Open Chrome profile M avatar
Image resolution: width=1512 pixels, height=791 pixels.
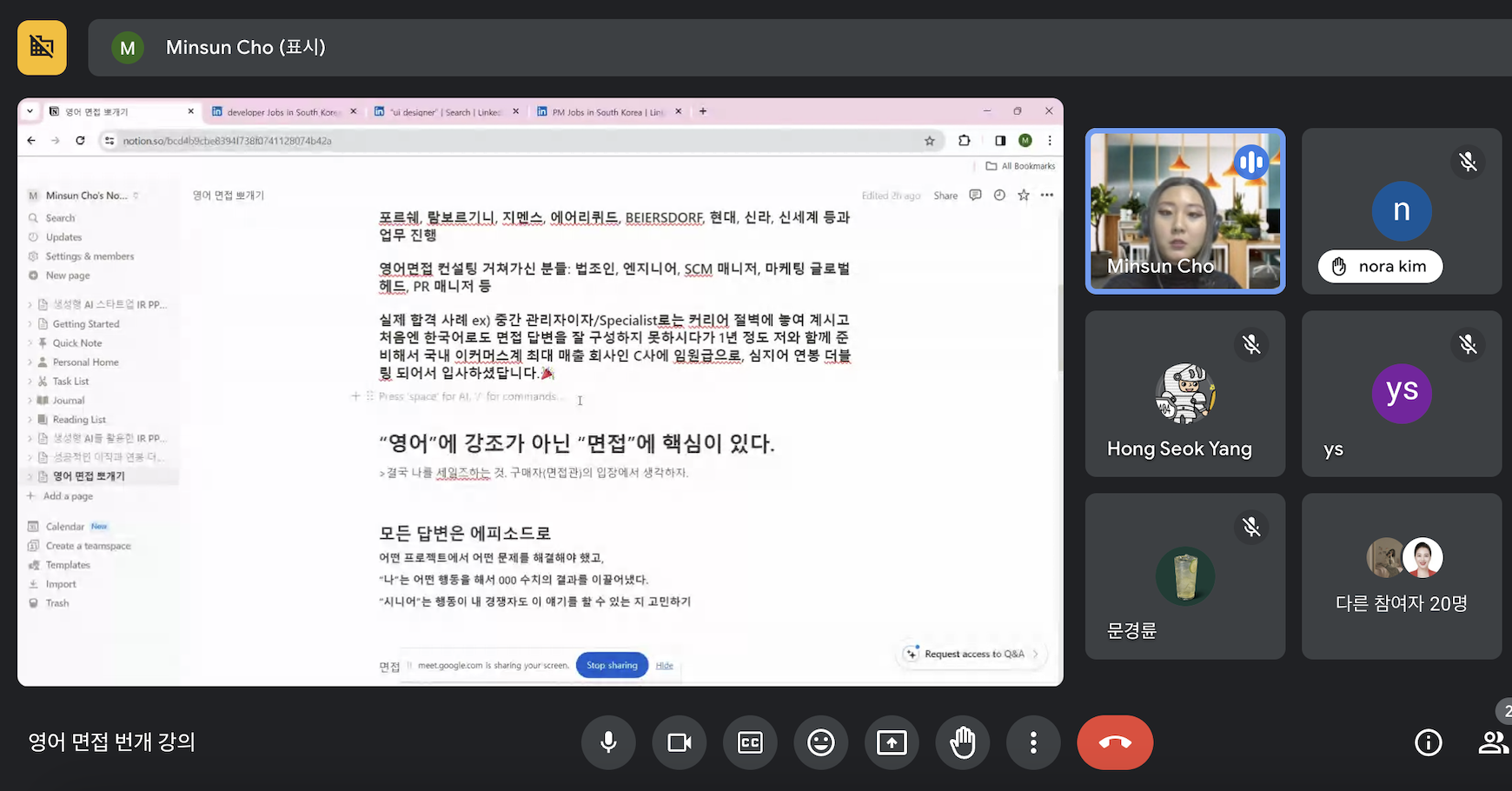pyautogui.click(x=1025, y=140)
